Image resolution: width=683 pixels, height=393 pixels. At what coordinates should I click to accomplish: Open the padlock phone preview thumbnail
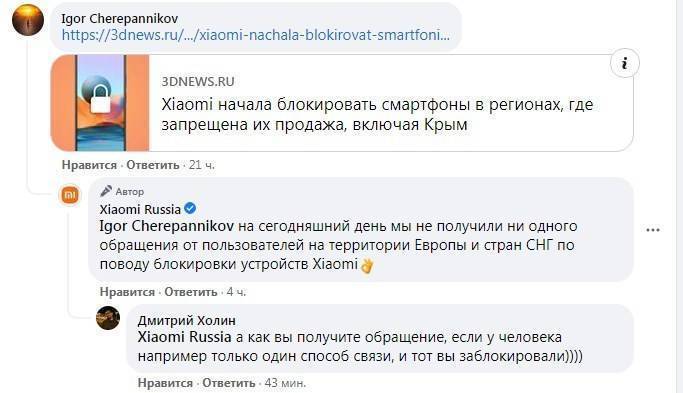click(x=100, y=103)
